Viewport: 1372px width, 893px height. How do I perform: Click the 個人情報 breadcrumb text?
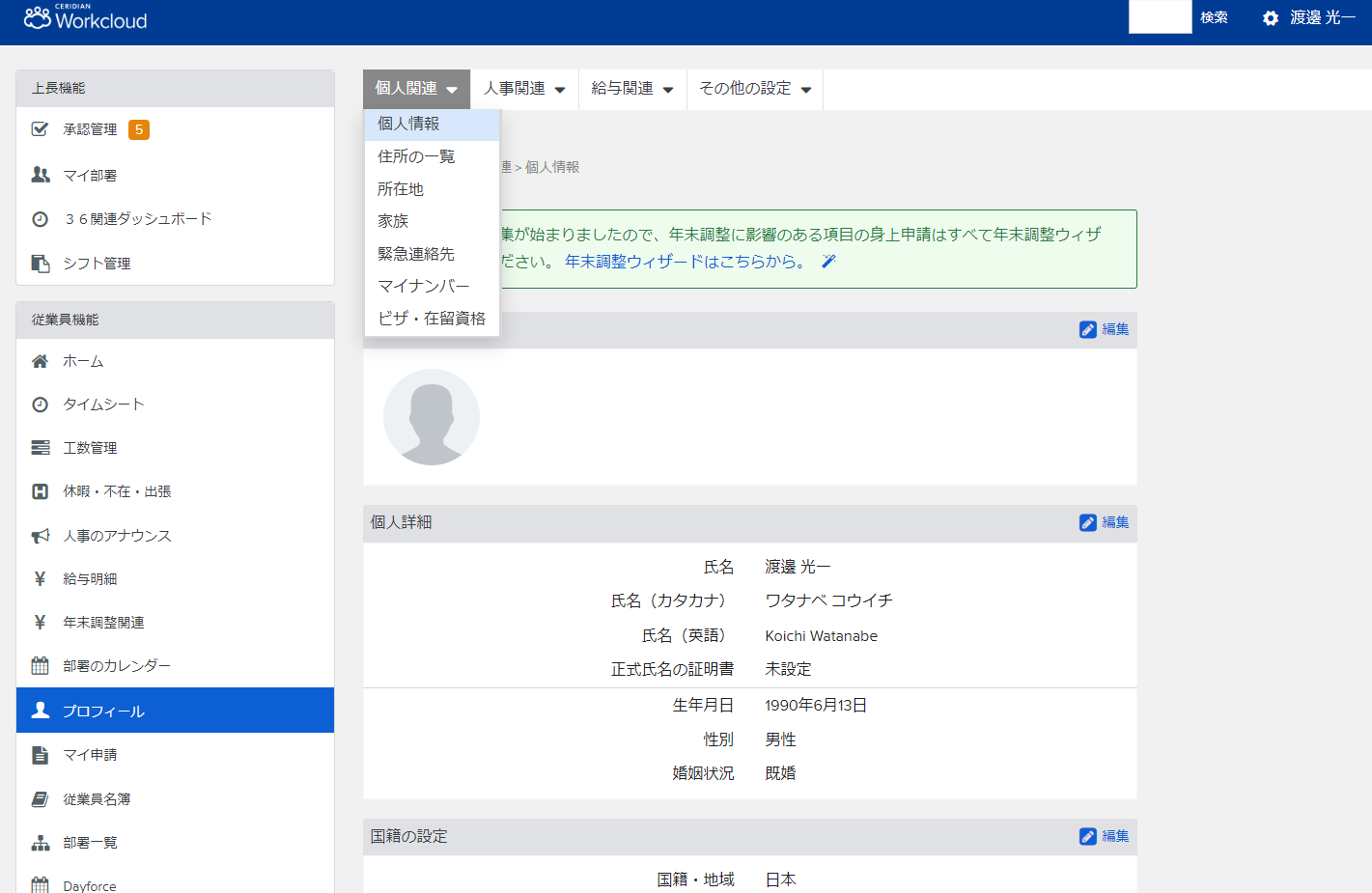click(552, 167)
